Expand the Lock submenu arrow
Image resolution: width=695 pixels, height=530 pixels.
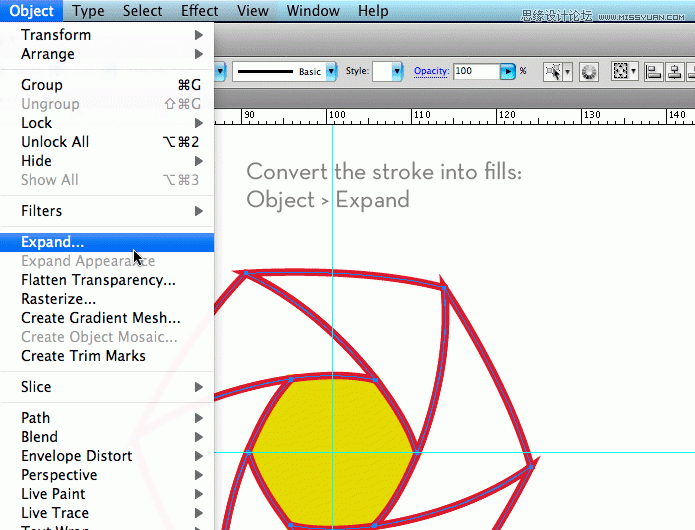pos(199,123)
